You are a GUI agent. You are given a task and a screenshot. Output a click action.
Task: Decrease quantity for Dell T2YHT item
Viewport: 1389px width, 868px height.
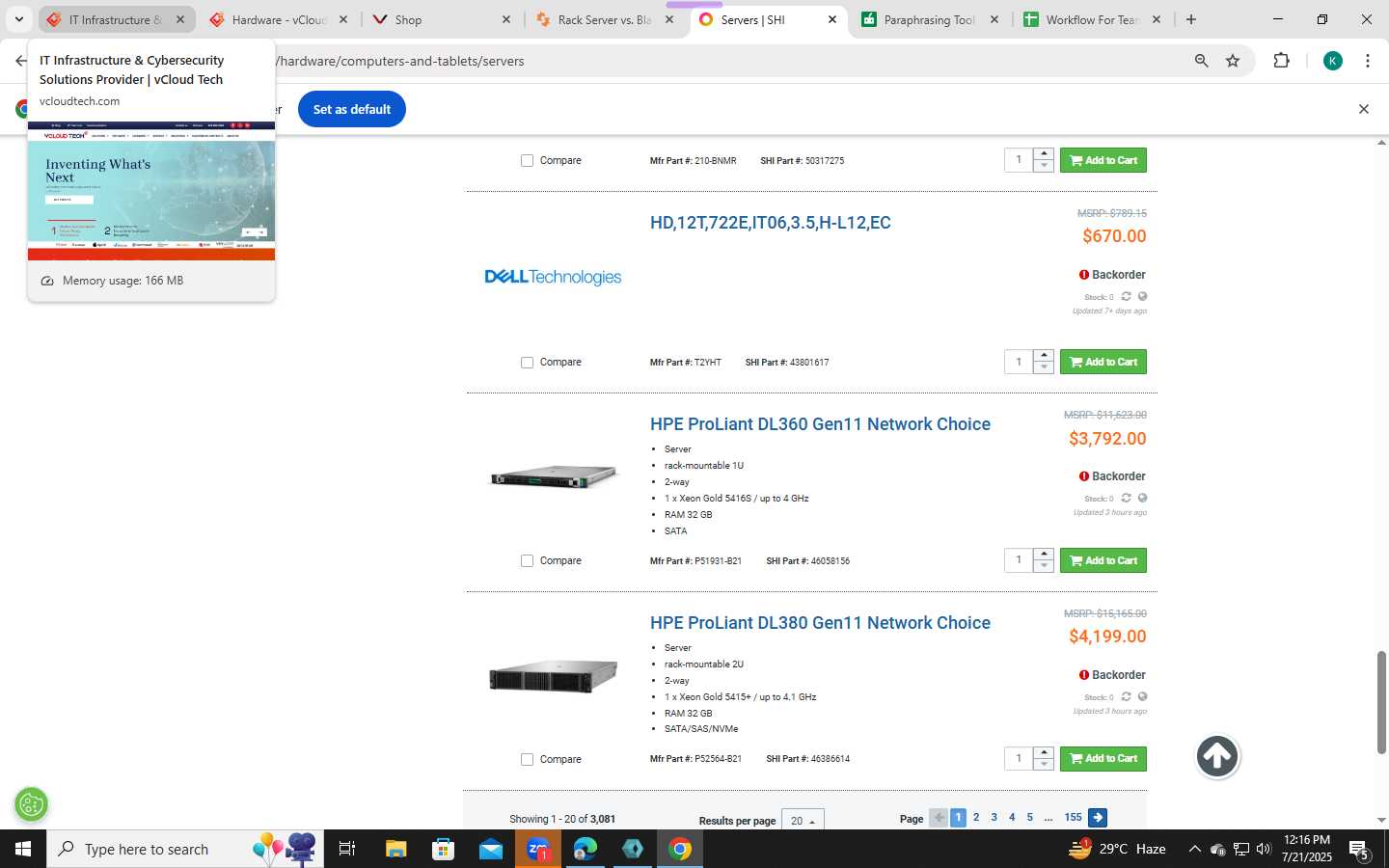[1044, 367]
